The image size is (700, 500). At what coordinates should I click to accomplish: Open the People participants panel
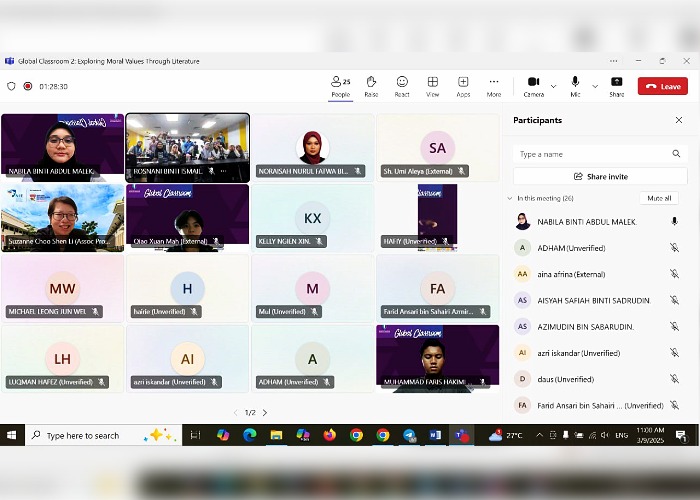340,86
